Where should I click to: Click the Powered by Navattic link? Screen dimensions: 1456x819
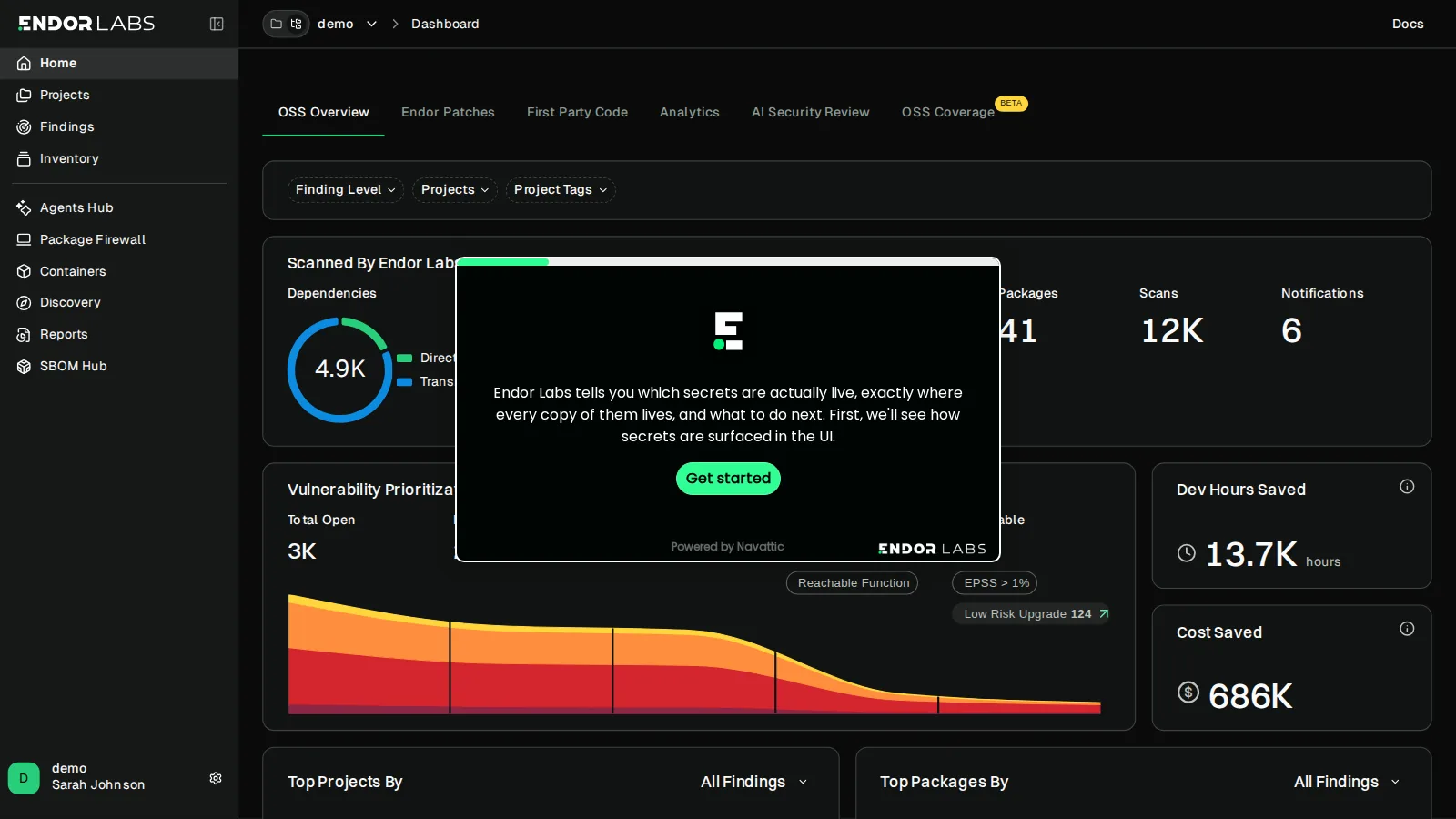click(727, 547)
